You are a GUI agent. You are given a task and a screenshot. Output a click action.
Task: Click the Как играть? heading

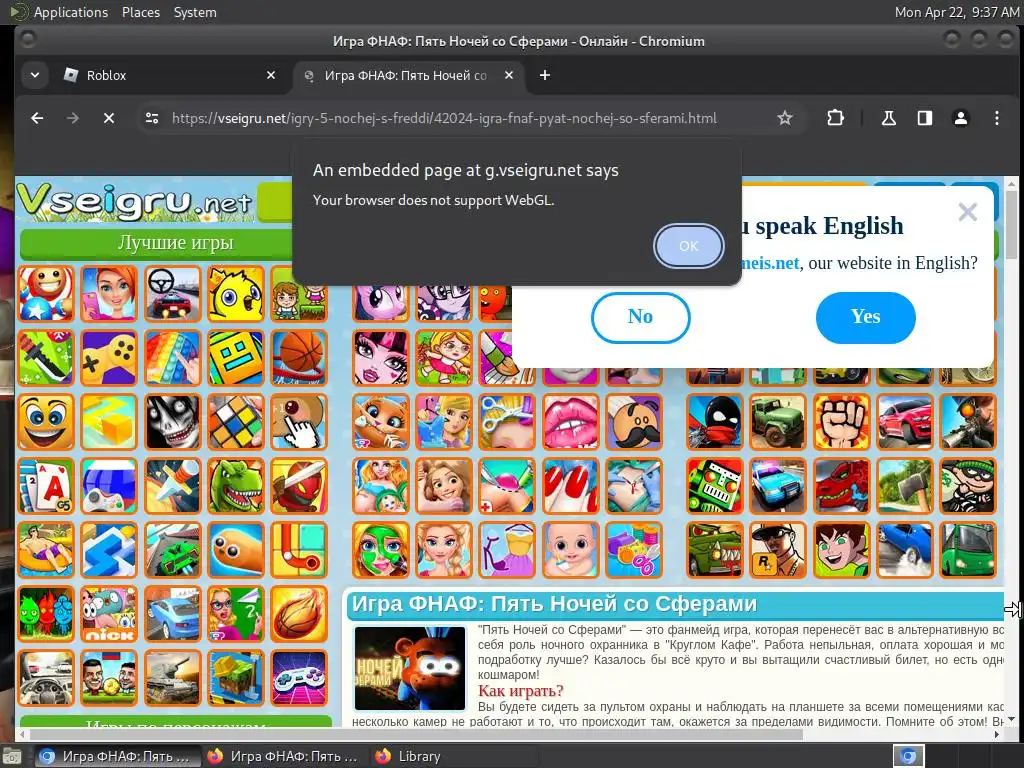pos(520,690)
